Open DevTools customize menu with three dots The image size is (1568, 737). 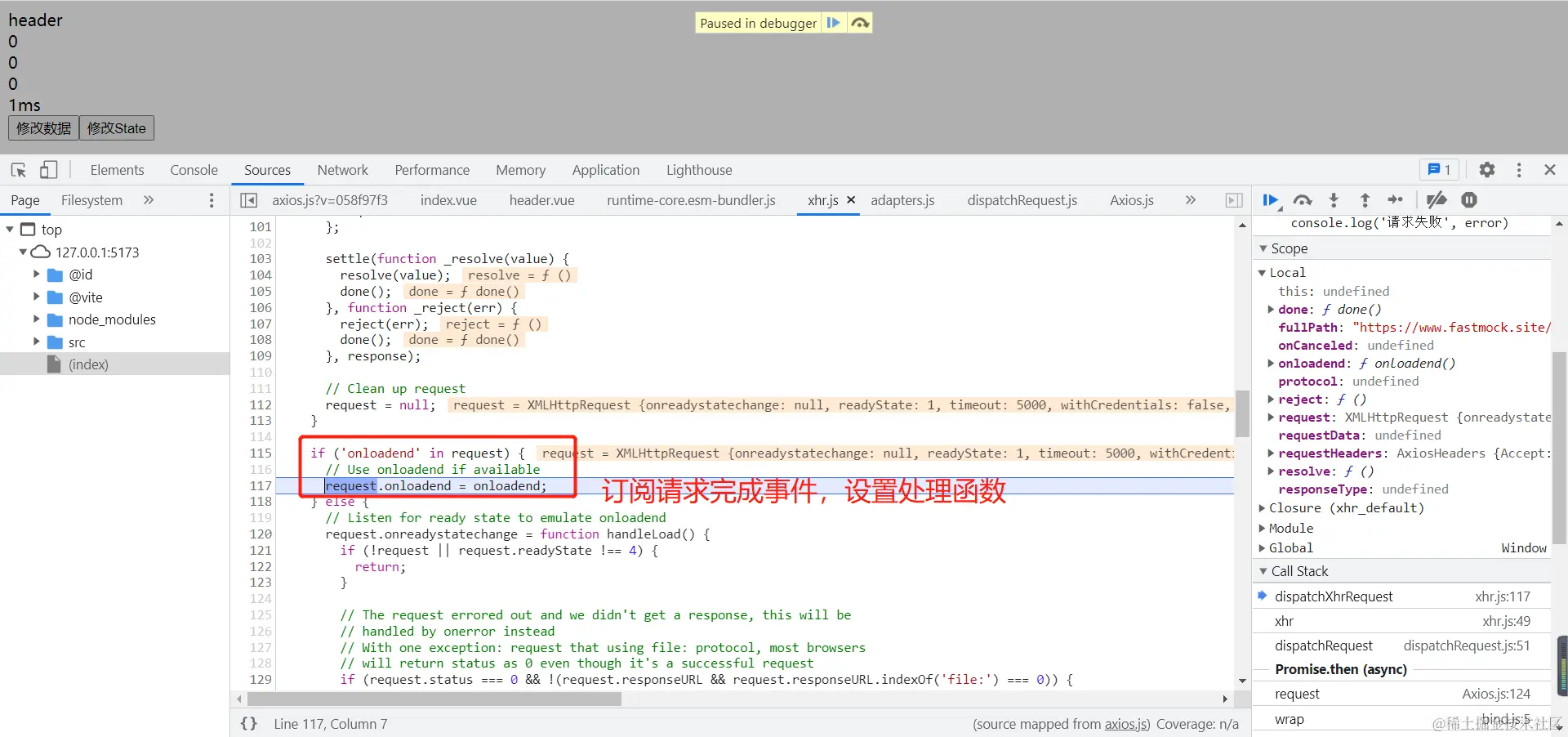point(1519,170)
